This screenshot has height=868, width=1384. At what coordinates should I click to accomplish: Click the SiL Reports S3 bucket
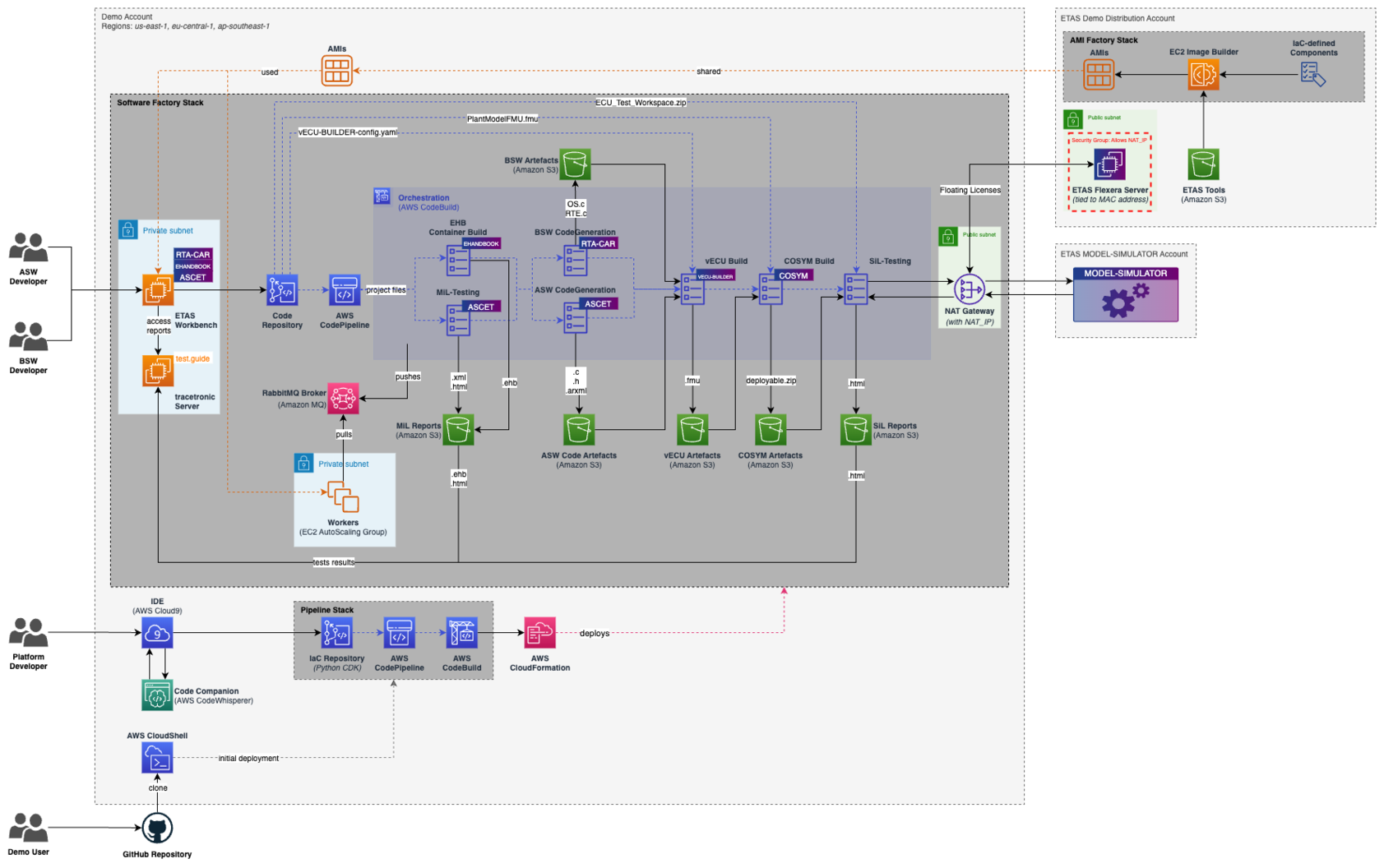(x=856, y=429)
